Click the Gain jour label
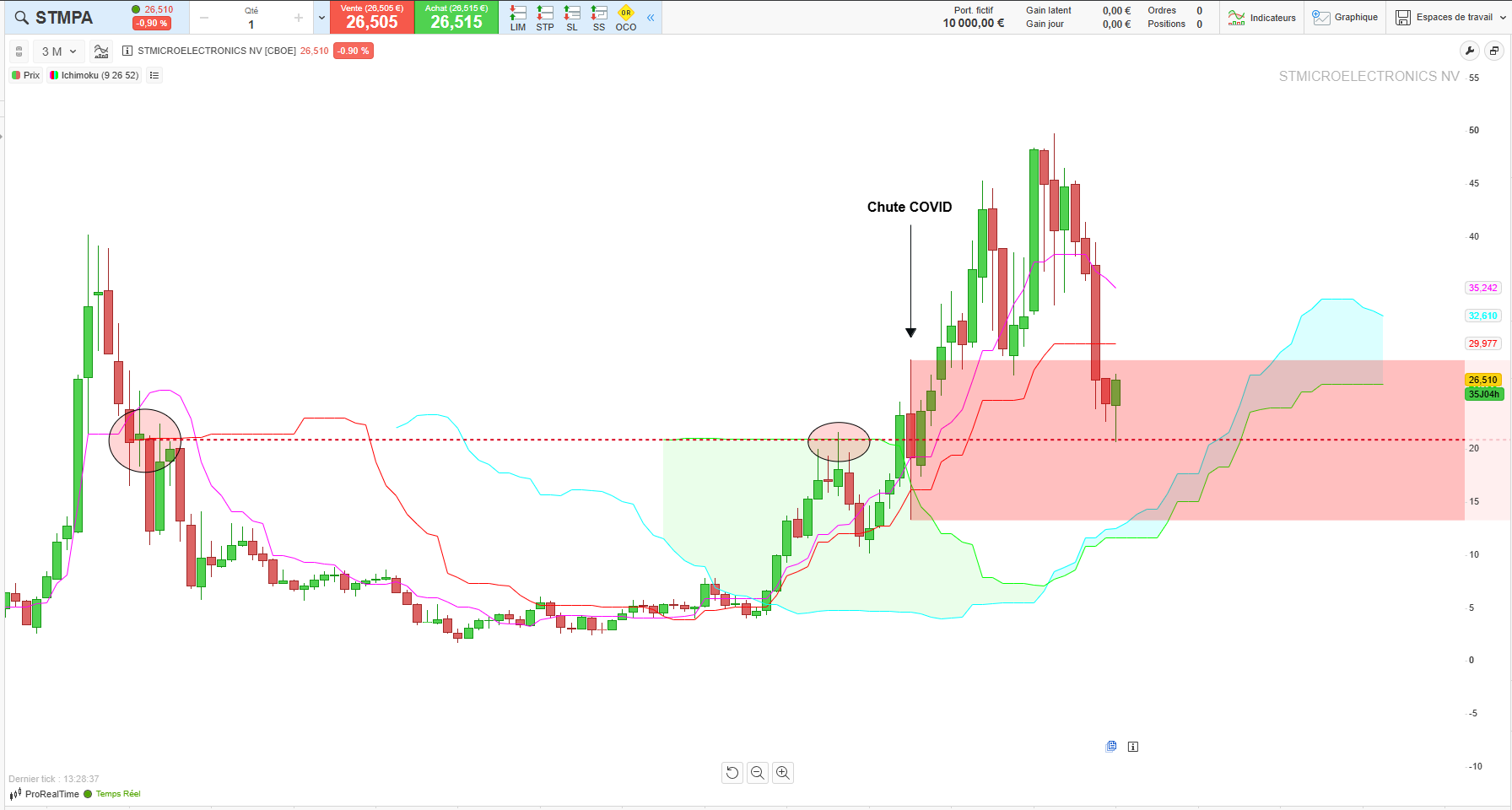 1045,24
